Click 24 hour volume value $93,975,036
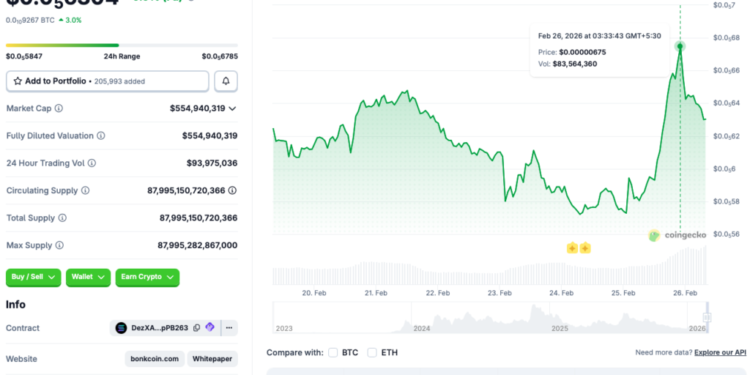 [212, 163]
